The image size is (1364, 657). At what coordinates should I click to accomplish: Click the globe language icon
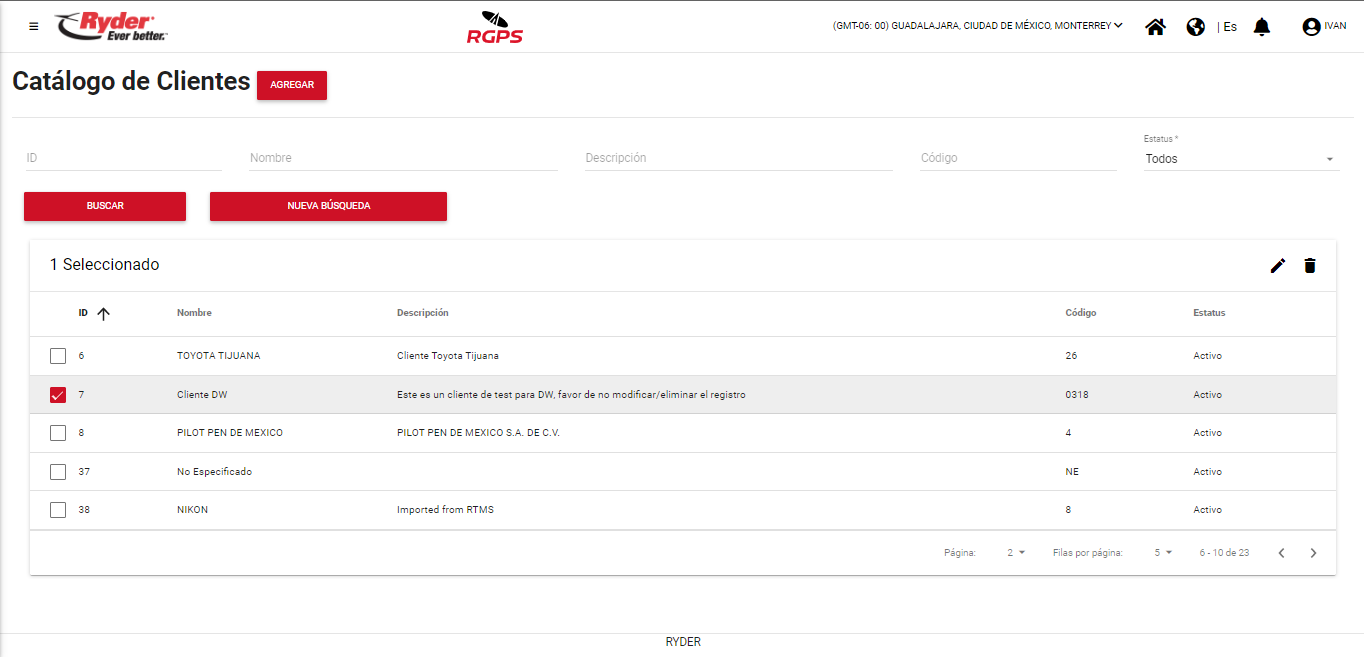[1195, 27]
